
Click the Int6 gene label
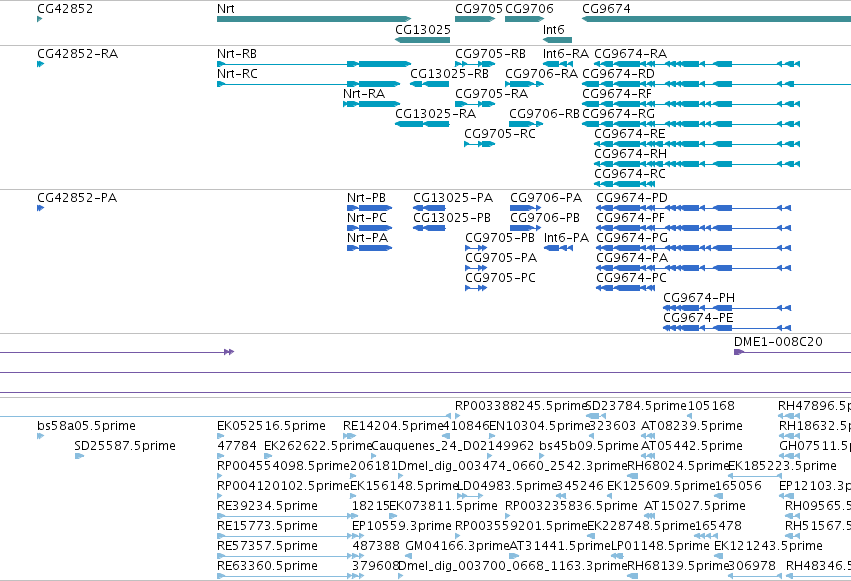(x=554, y=29)
